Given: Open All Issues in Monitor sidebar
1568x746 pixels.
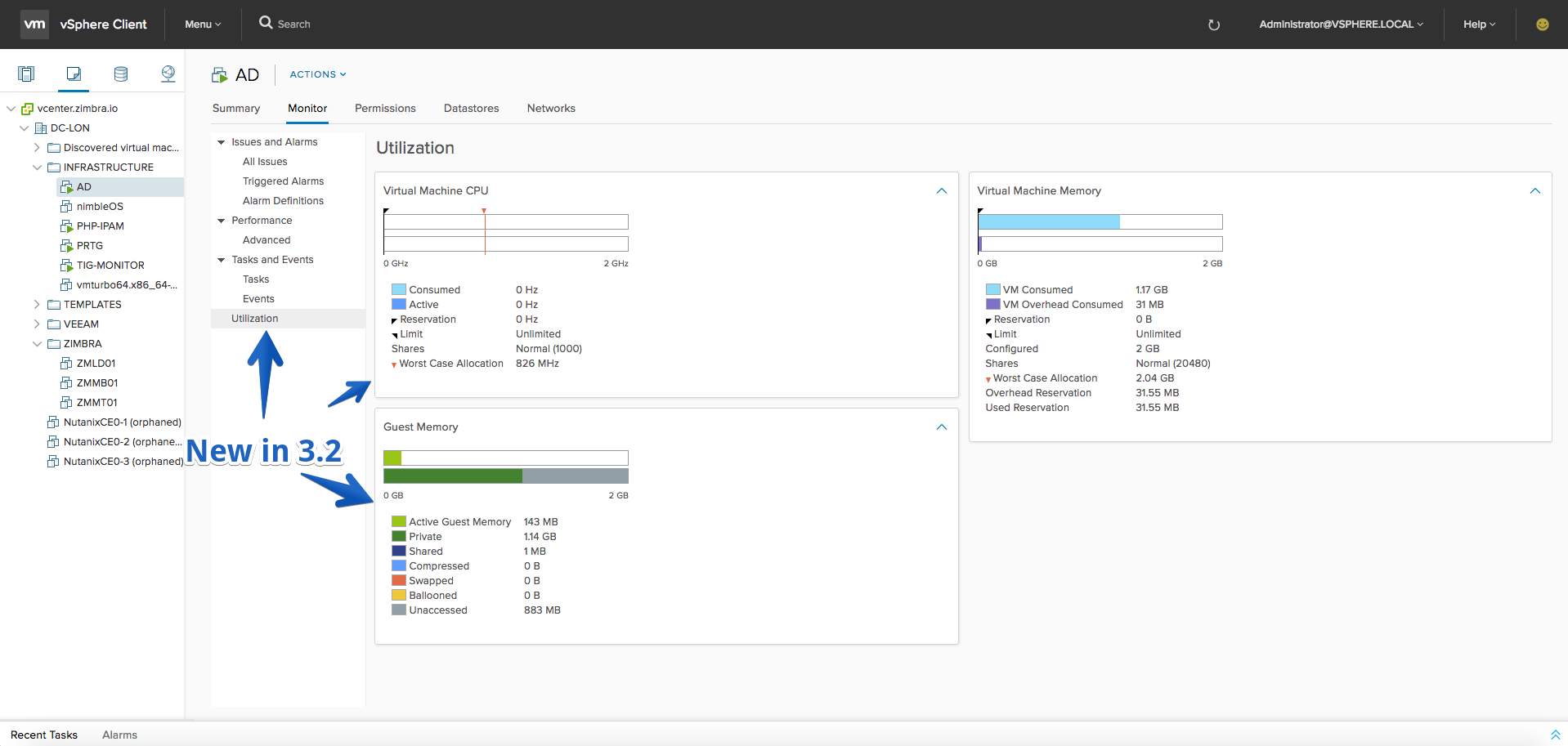Looking at the screenshot, I should point(265,162).
